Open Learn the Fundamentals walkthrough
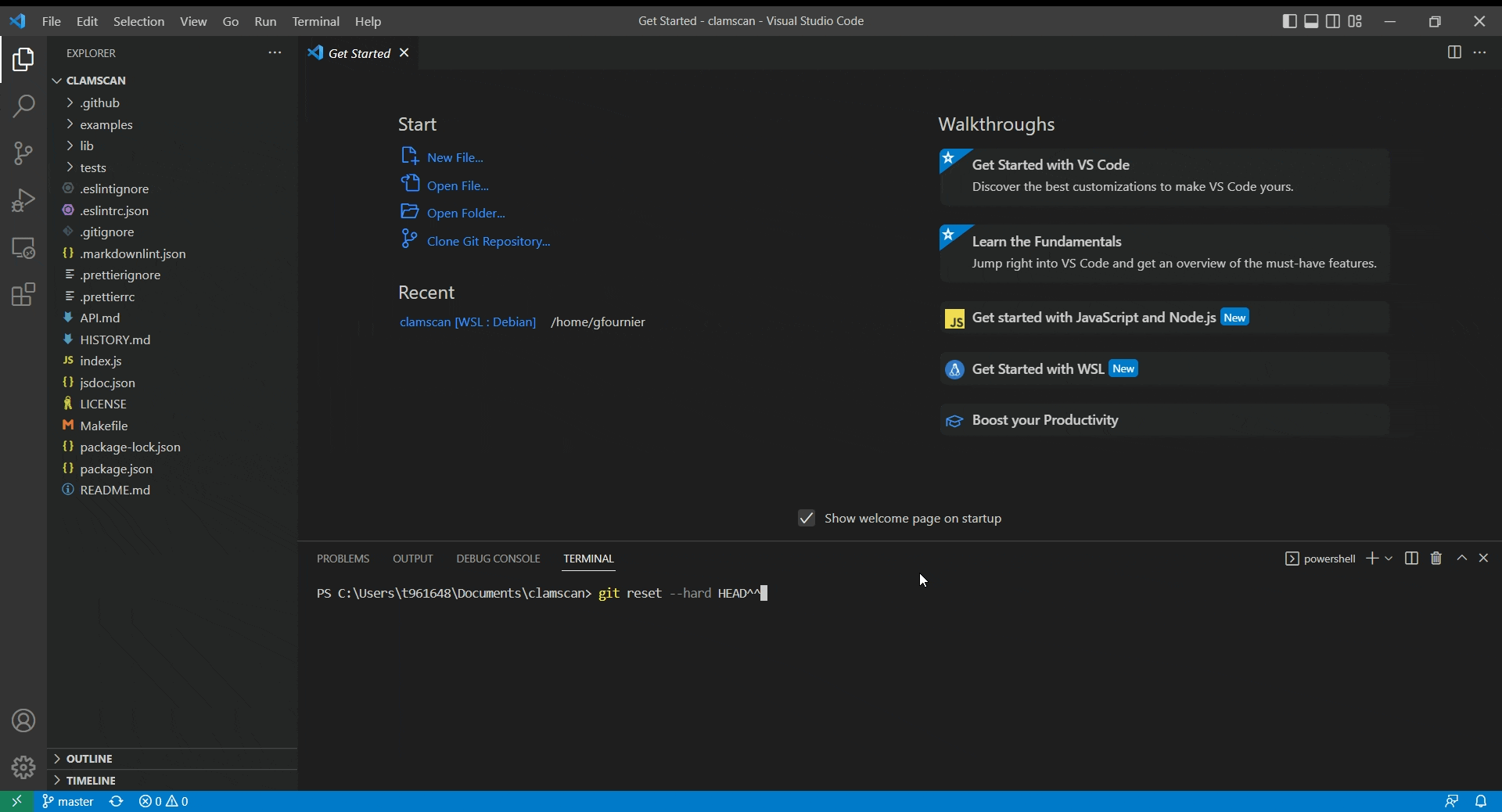Image resolution: width=1502 pixels, height=812 pixels. [x=1164, y=253]
